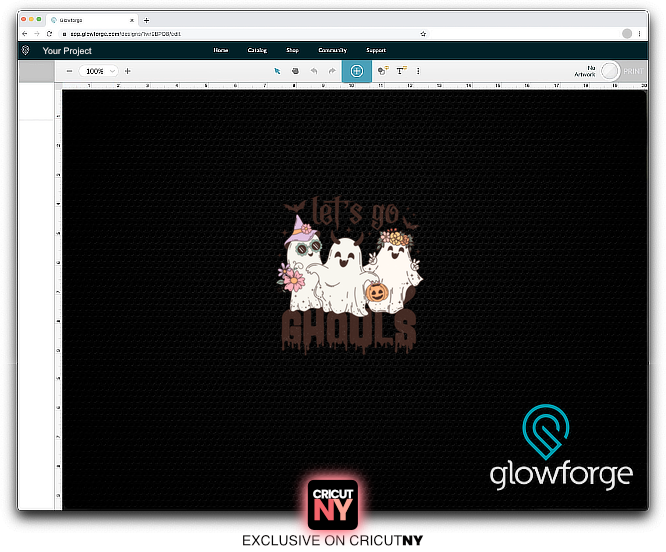Screen dimensions: 666x552
Task: Reload the page in browser
Action: (x=49, y=34)
